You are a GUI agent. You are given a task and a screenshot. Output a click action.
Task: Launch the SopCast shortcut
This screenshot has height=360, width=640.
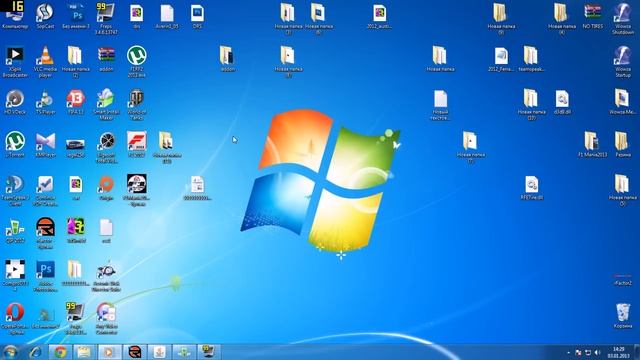[45, 16]
